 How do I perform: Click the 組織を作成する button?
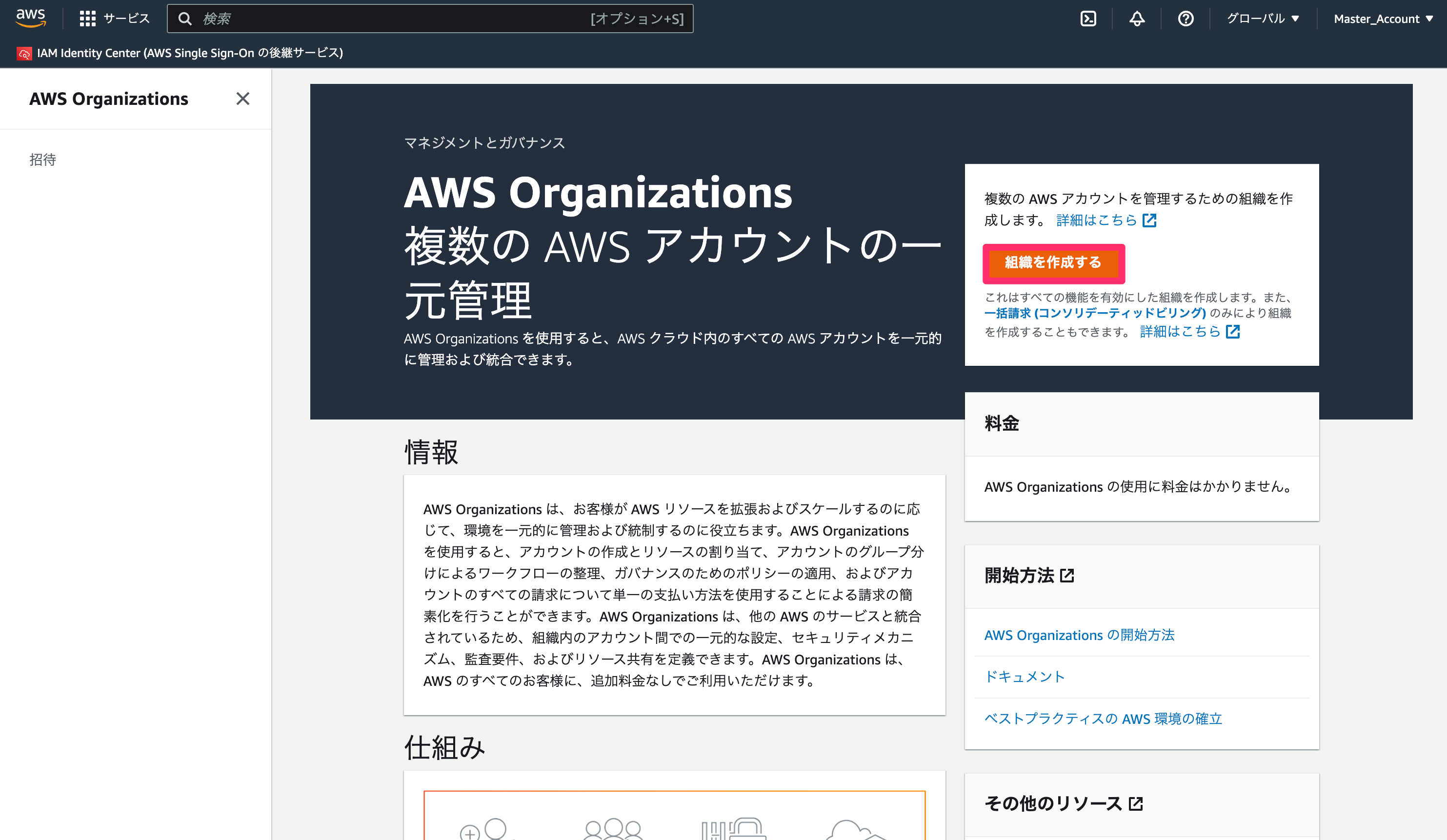[x=1053, y=263]
